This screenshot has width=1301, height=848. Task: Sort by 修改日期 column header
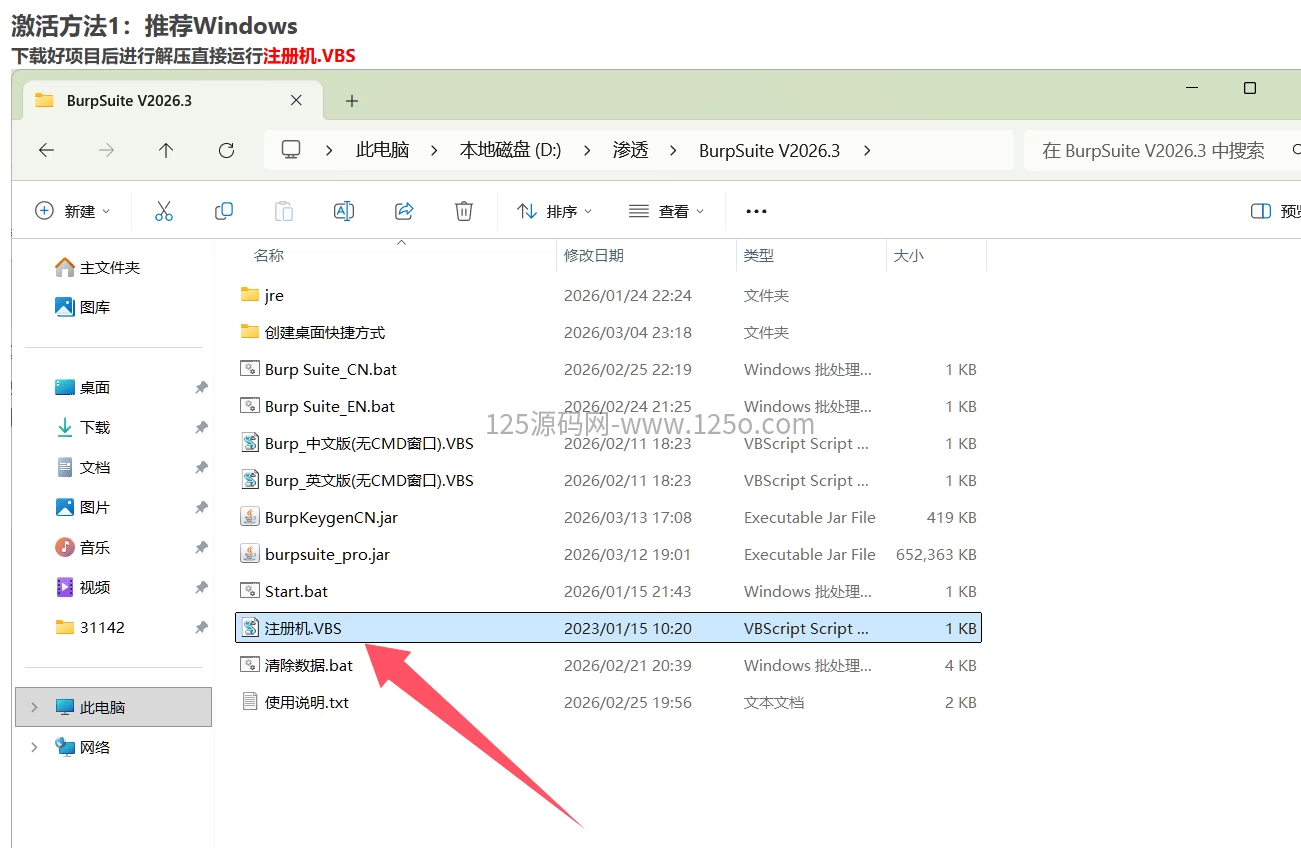(x=594, y=255)
